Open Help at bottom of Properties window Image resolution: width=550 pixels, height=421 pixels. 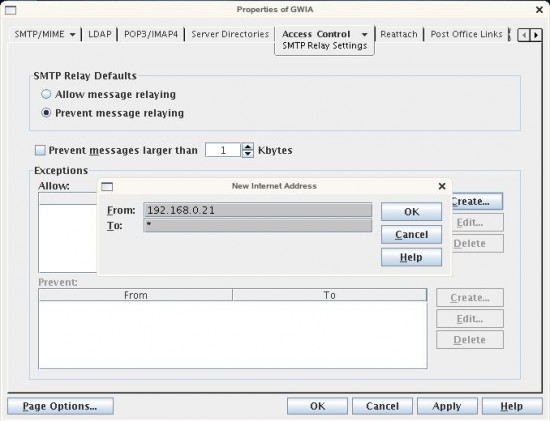[512, 406]
